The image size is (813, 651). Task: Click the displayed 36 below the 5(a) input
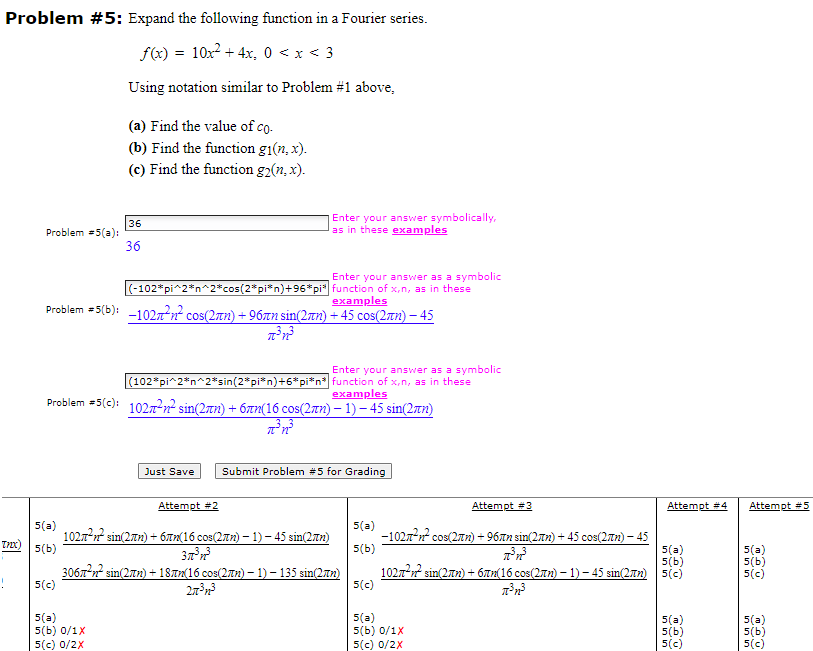[132, 245]
